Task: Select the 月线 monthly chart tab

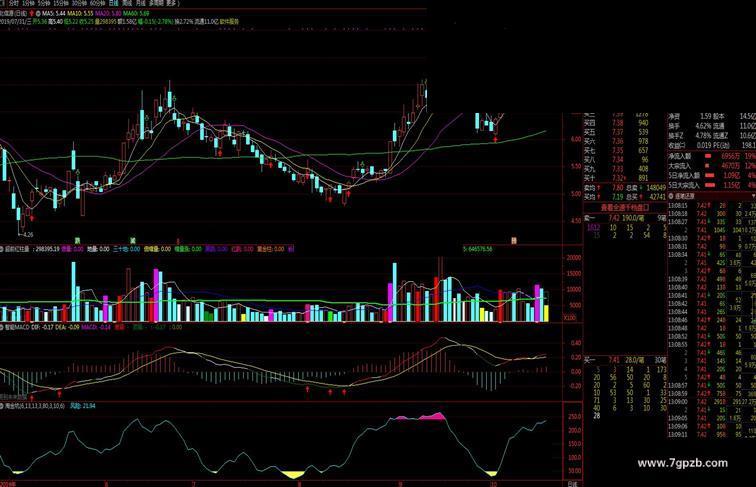Action: [141, 3]
